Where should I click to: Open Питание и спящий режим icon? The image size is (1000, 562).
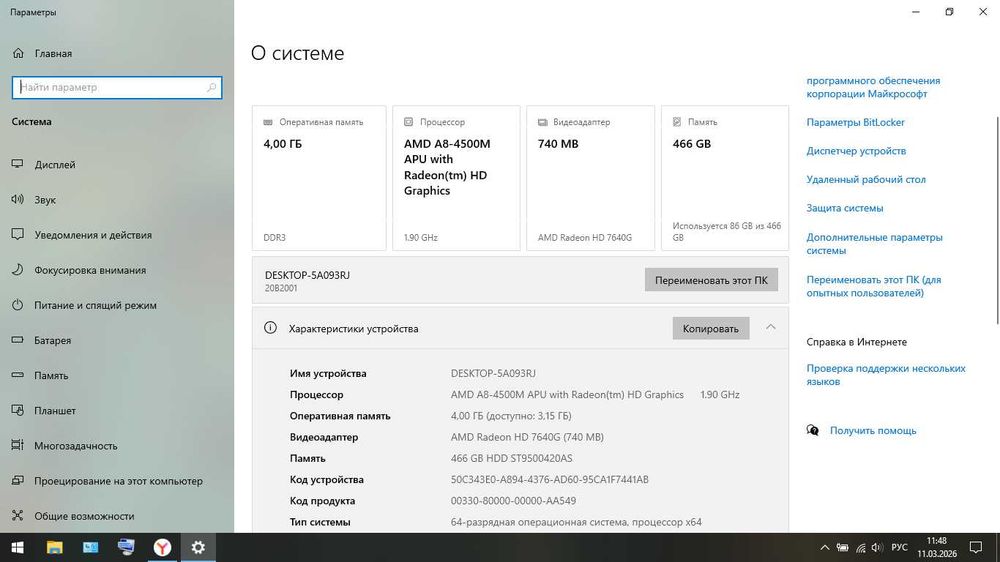point(18,305)
